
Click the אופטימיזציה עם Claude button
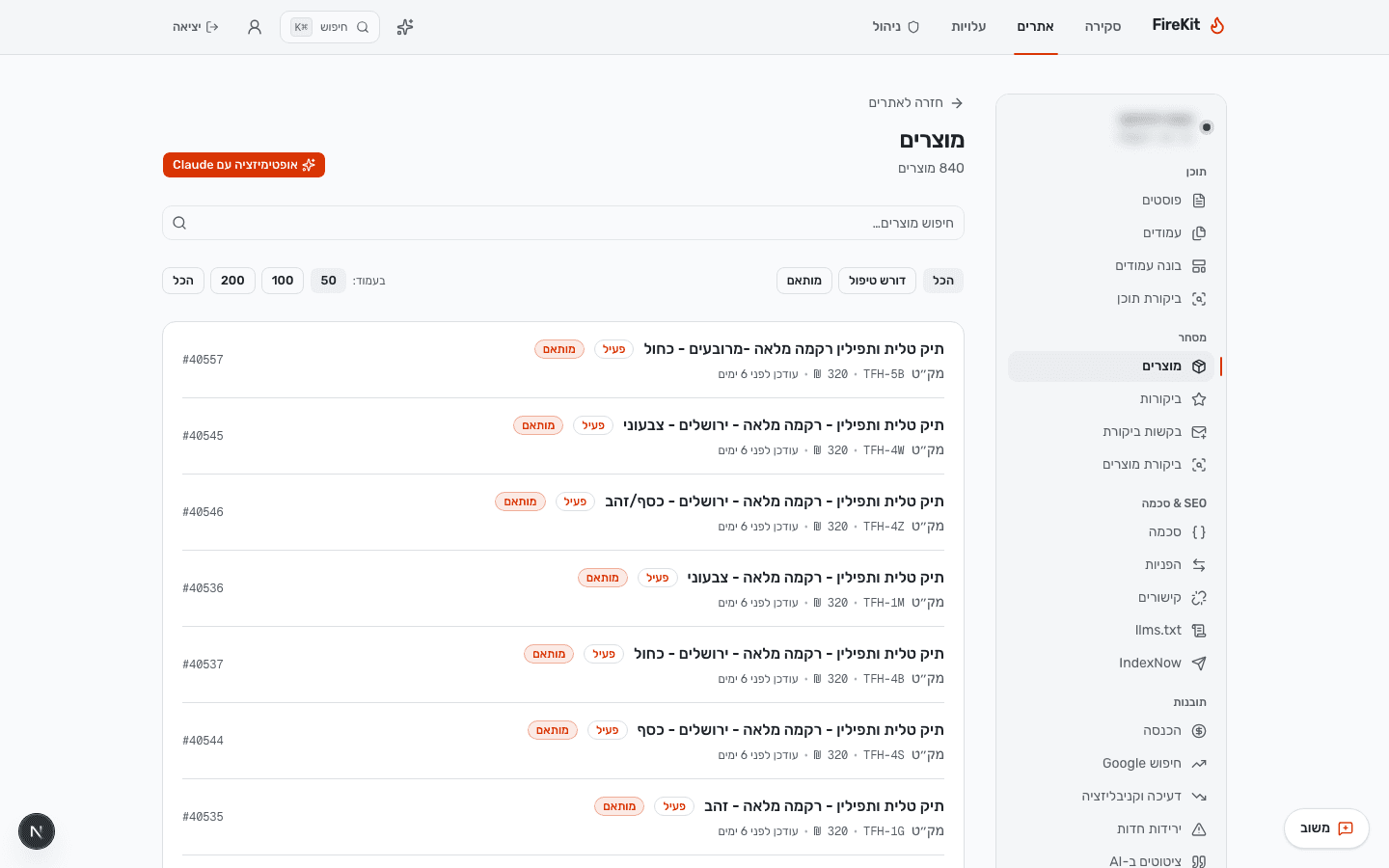tap(244, 165)
